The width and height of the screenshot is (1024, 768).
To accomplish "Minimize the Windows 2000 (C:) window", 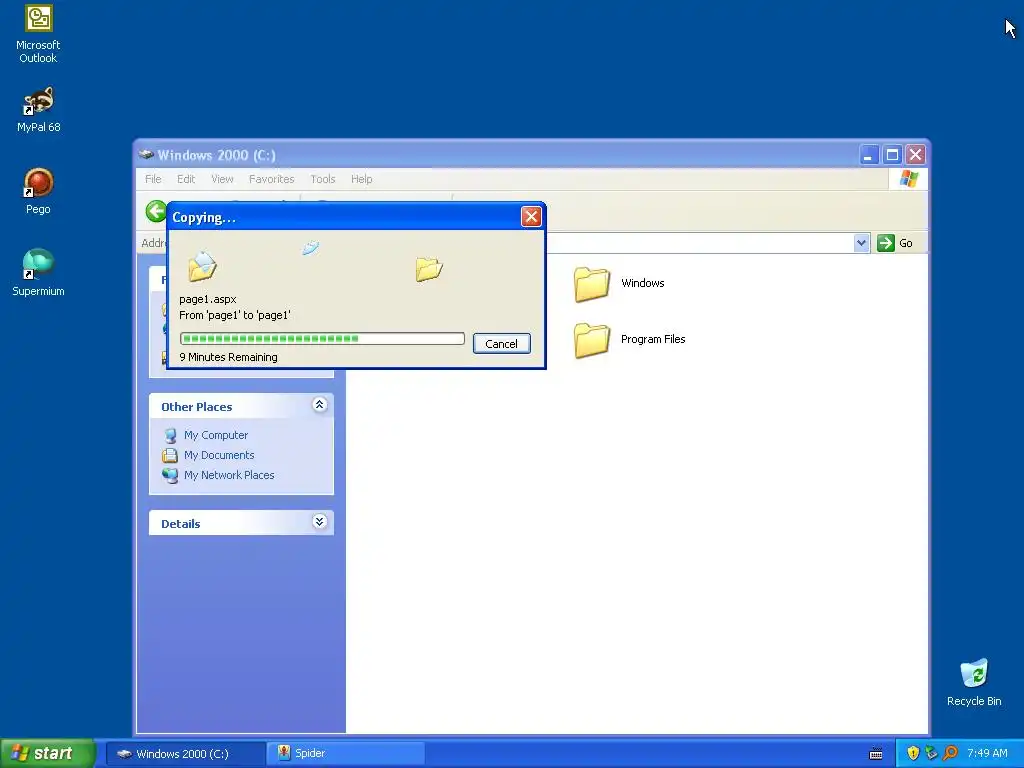I will point(869,155).
